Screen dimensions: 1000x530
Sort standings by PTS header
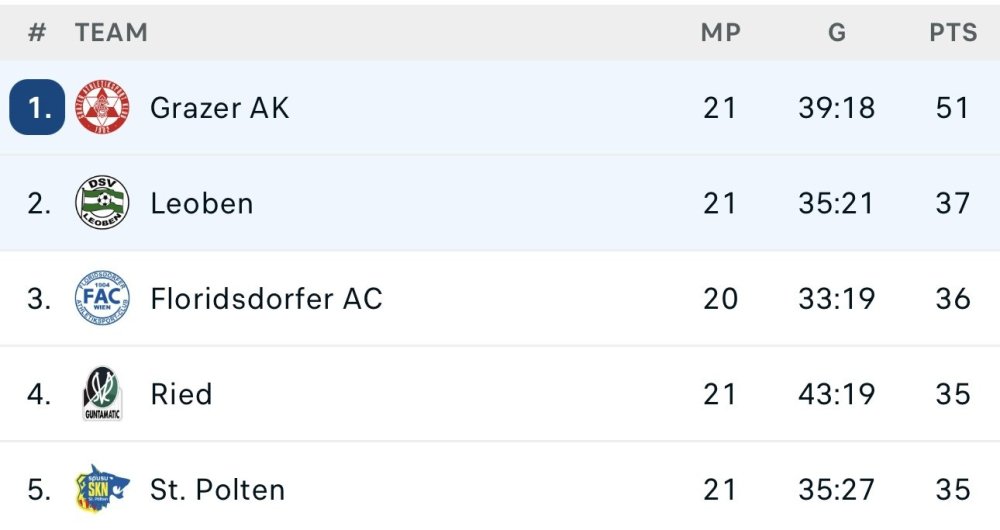[953, 33]
